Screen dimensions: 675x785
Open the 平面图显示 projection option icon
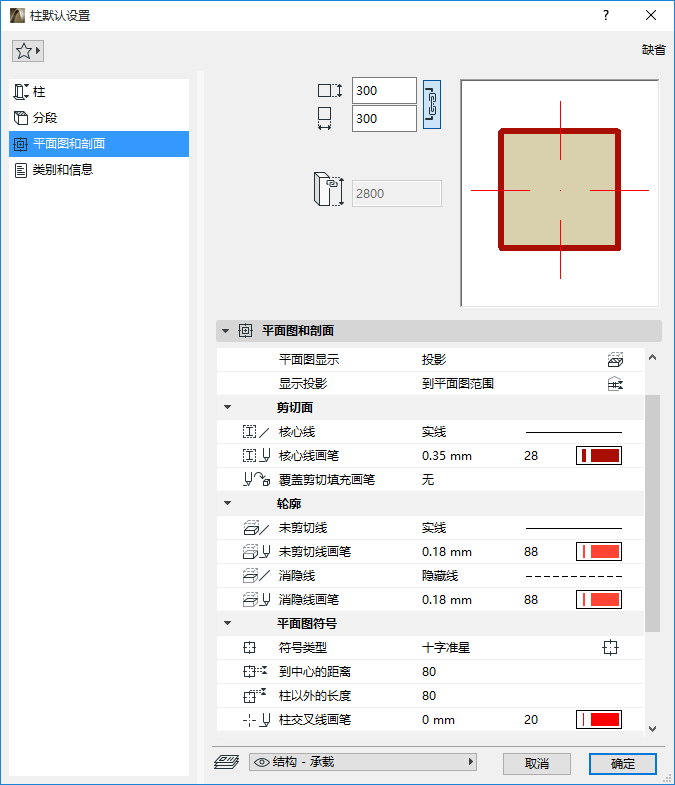[x=615, y=359]
